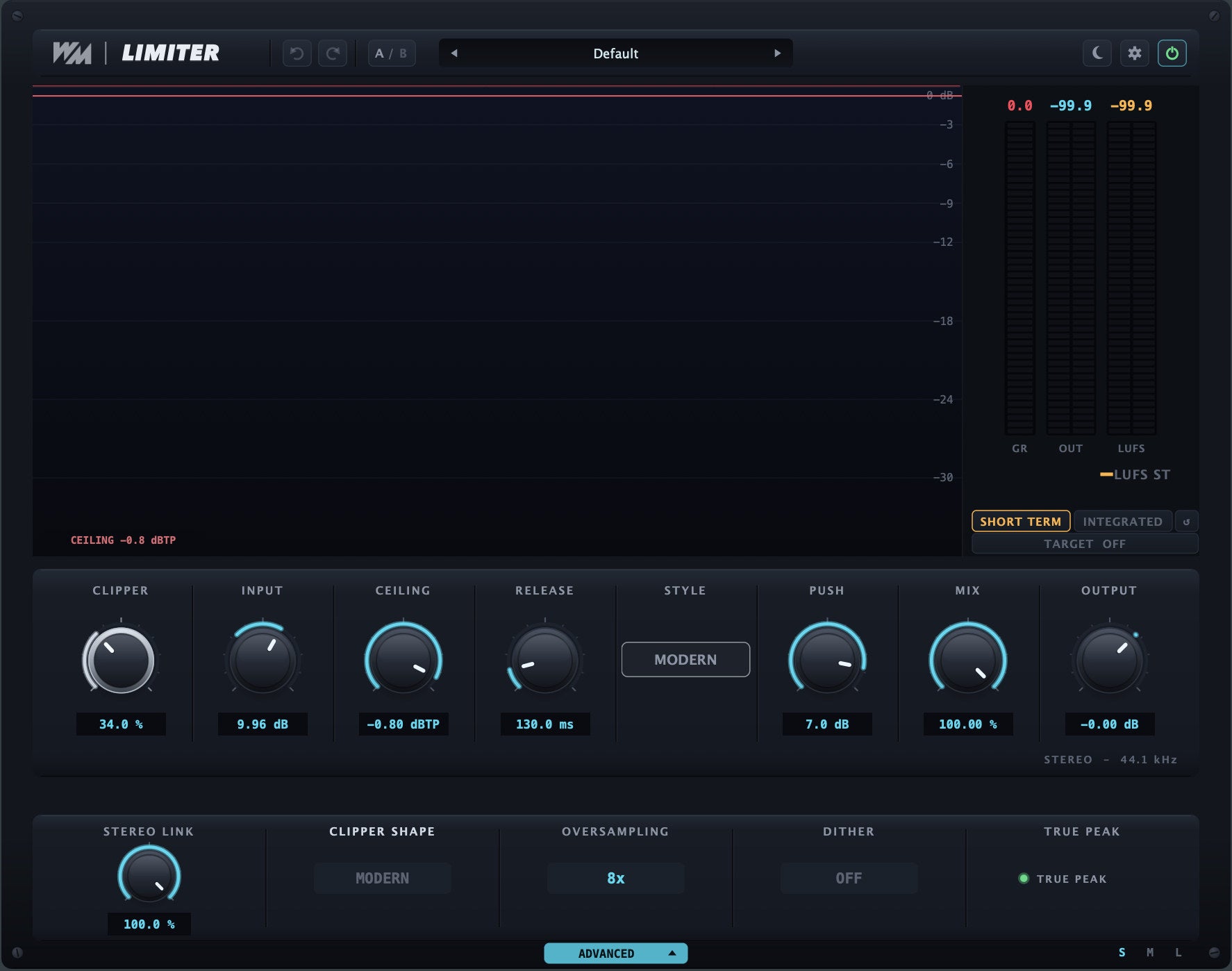1232x971 pixels.
Task: Click the Release 130.0 ms value field
Action: pos(545,724)
